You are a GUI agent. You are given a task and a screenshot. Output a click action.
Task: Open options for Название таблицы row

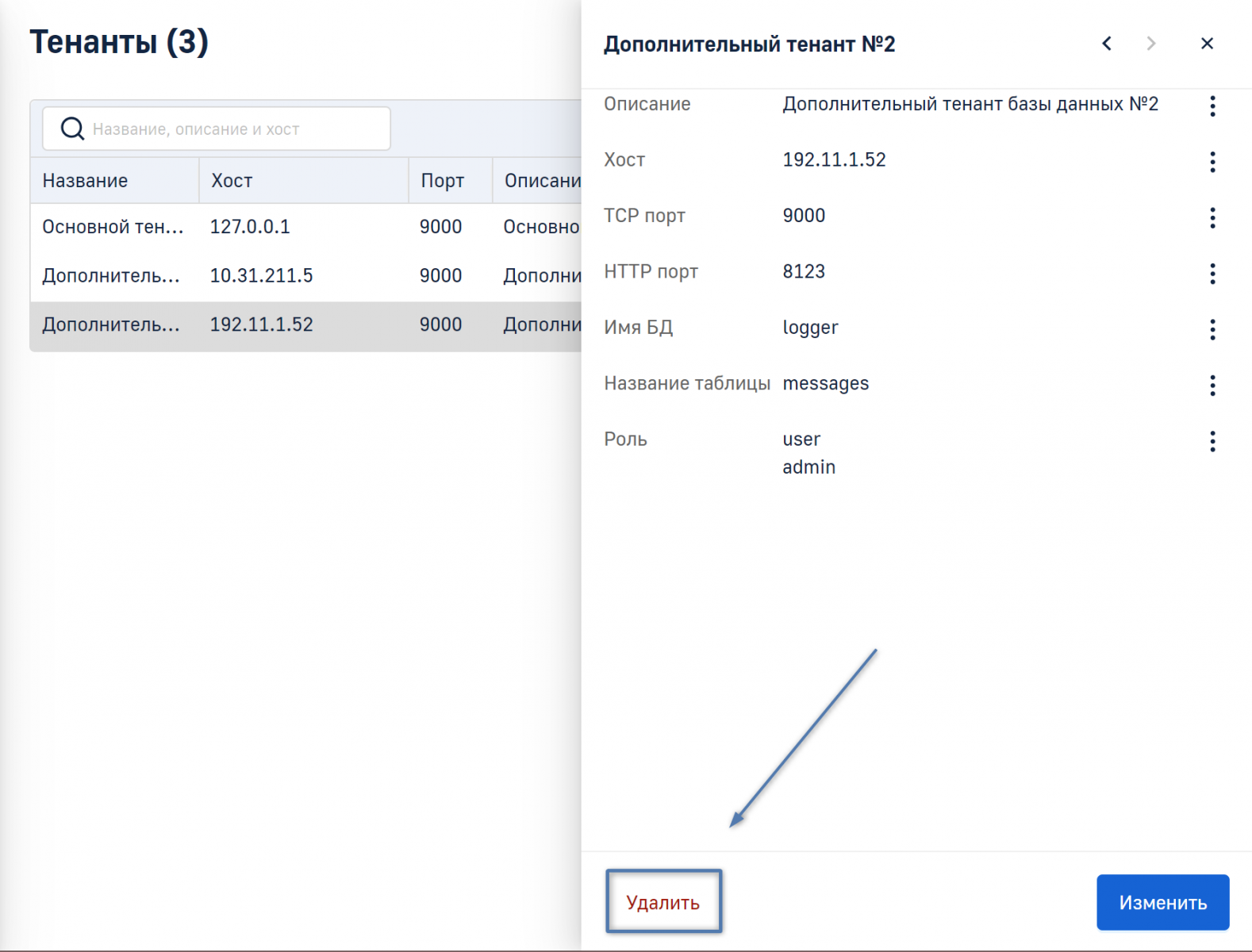point(1212,386)
